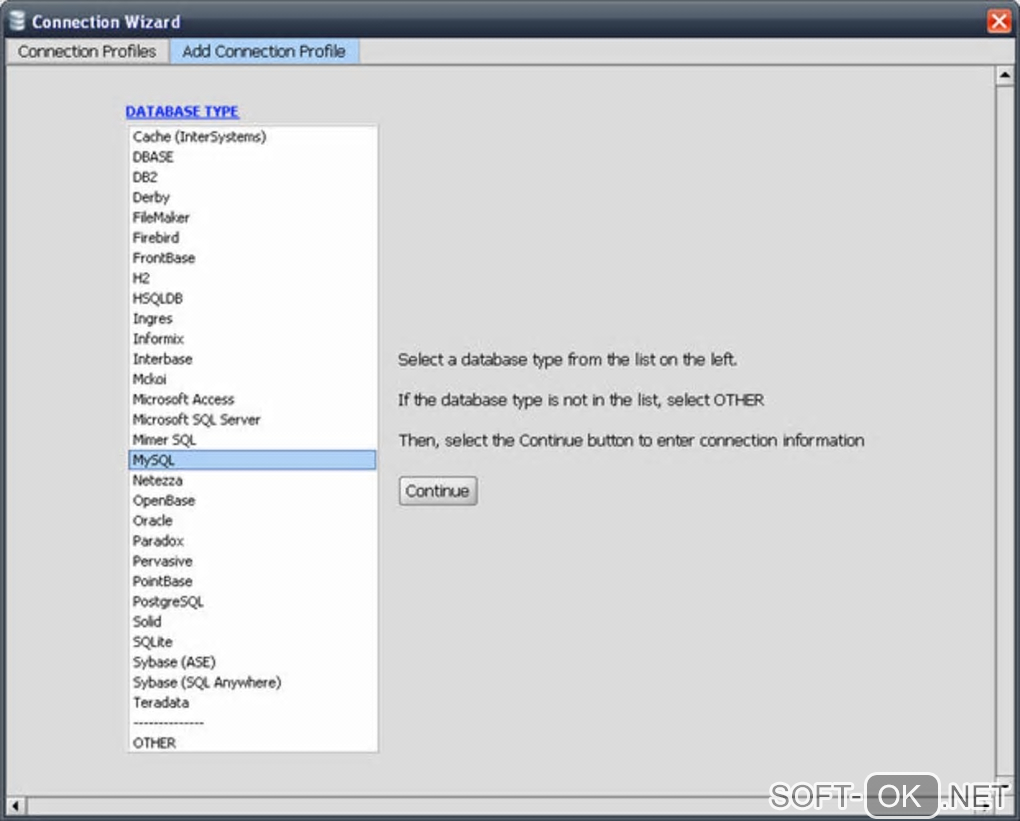This screenshot has width=1020, height=821.
Task: Select HSQLDB database type
Action: tap(252, 298)
